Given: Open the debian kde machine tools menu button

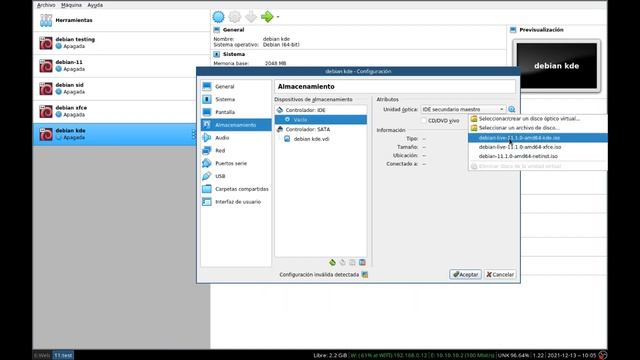Looking at the screenshot, I should point(193,134).
